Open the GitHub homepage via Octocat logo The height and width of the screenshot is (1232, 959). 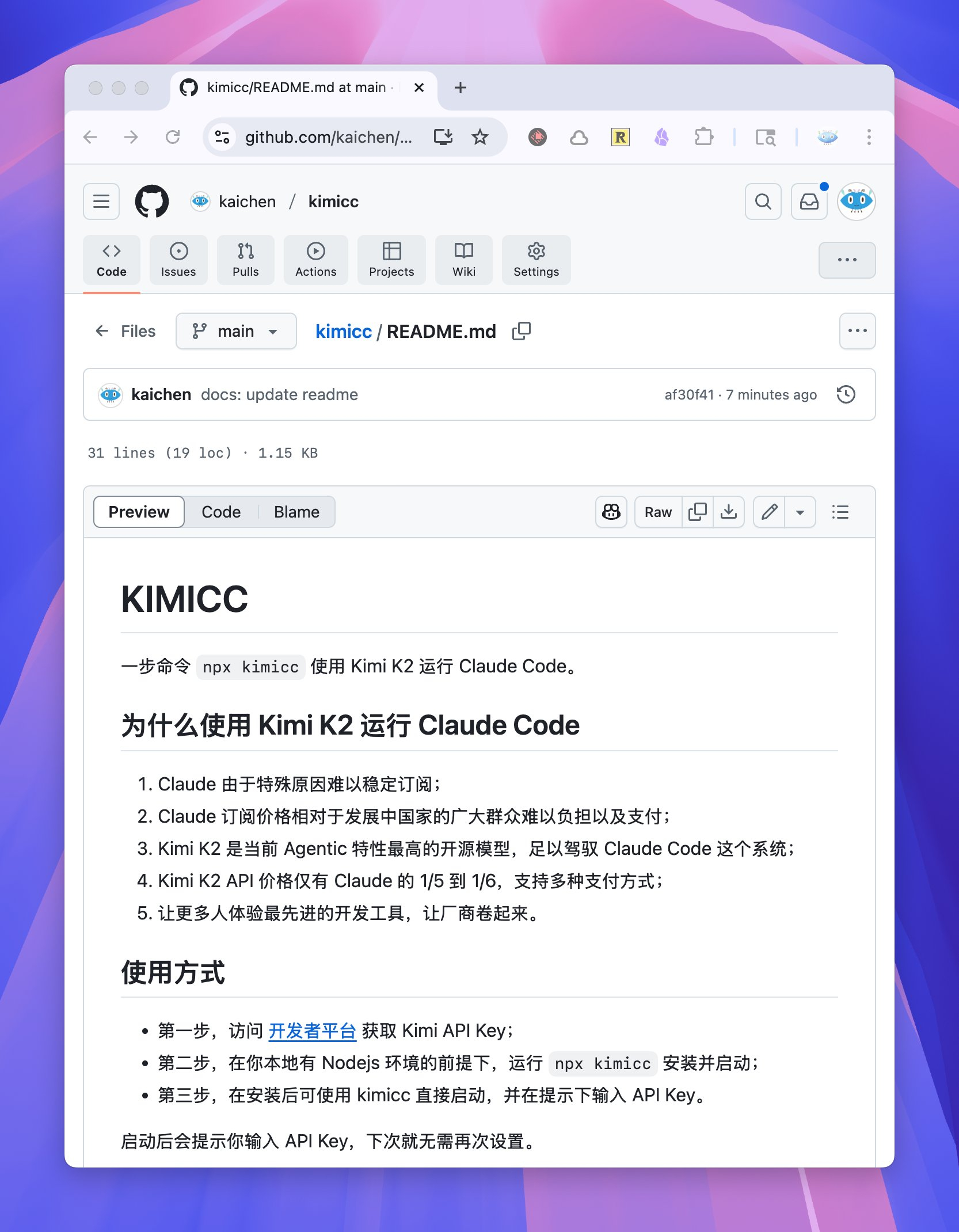click(152, 201)
